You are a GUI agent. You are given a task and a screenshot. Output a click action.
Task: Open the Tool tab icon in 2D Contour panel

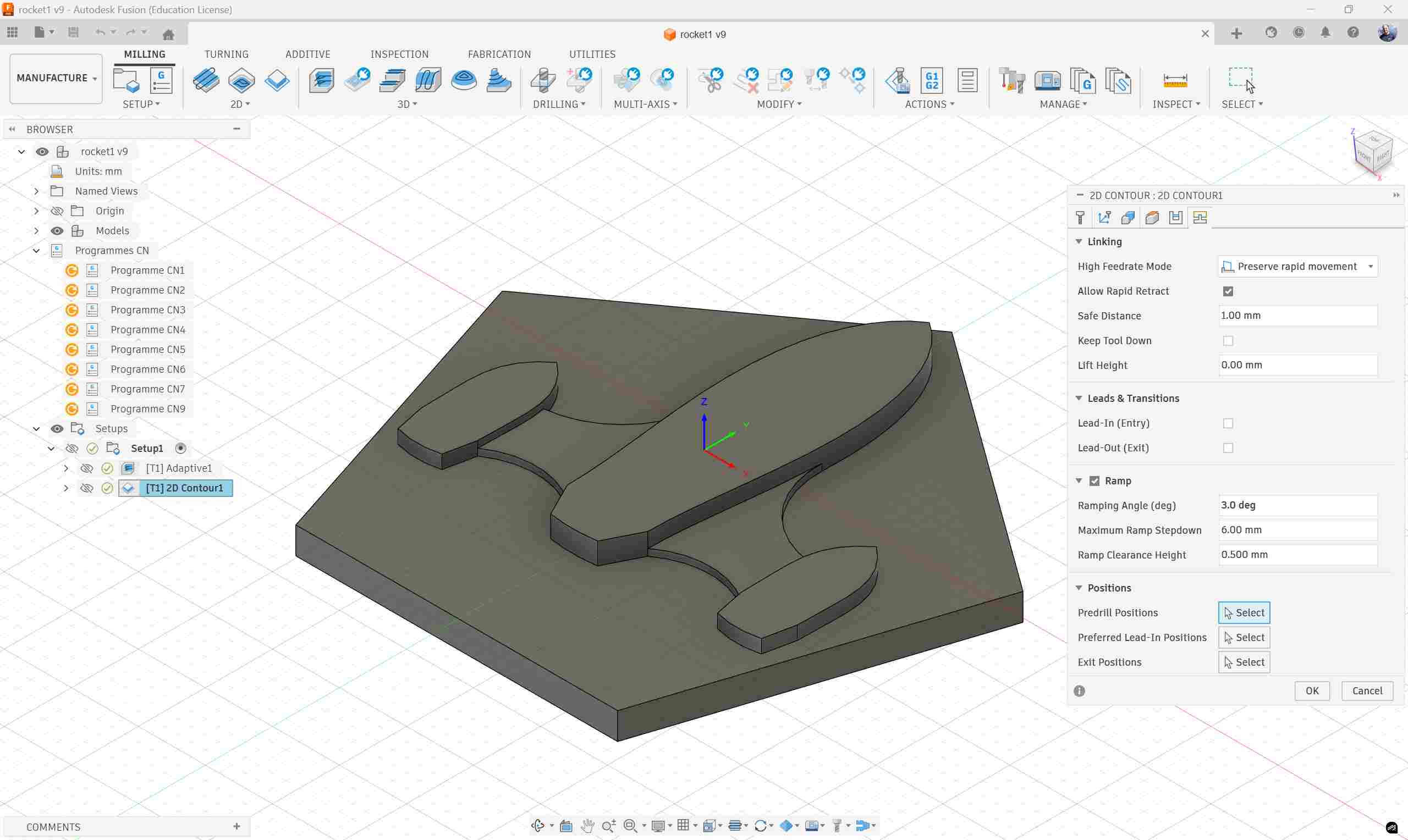tap(1080, 217)
